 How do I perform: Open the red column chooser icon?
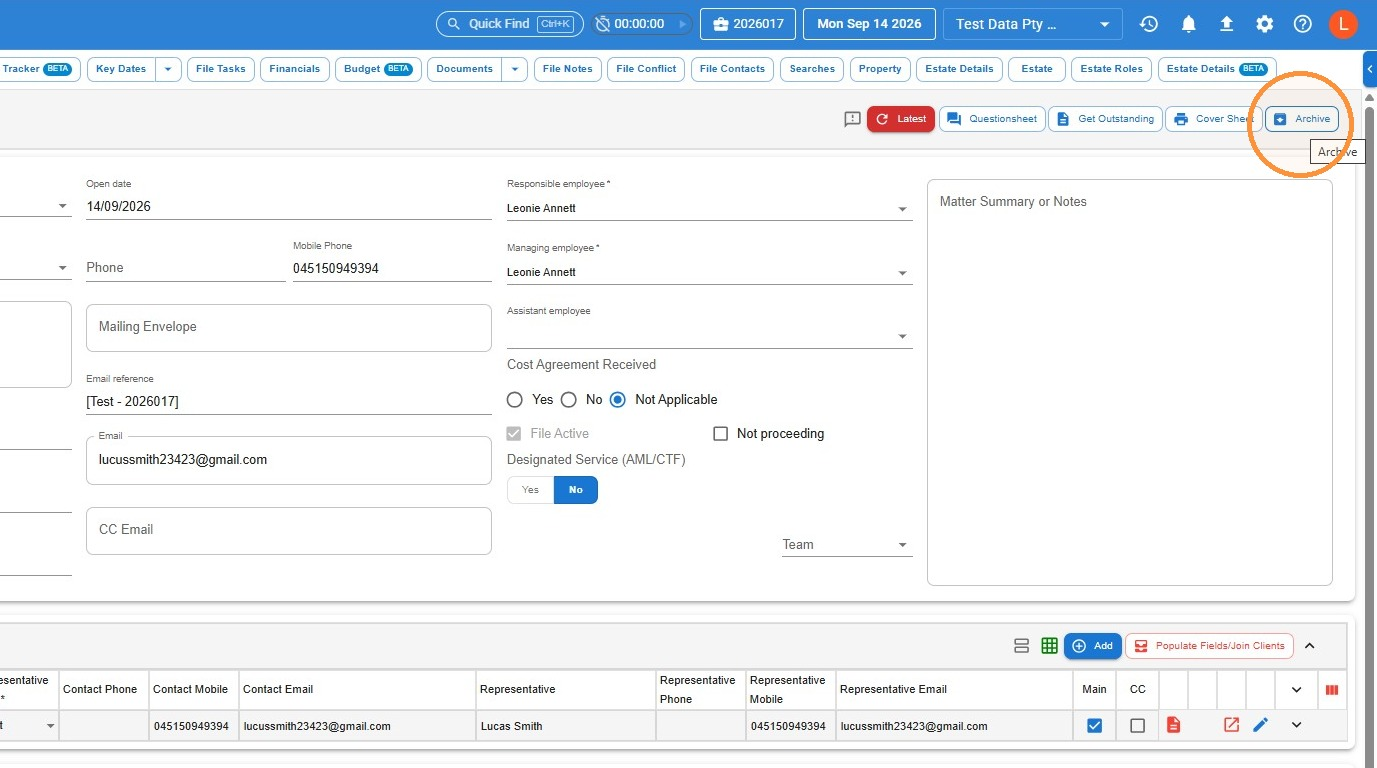tap(1332, 689)
